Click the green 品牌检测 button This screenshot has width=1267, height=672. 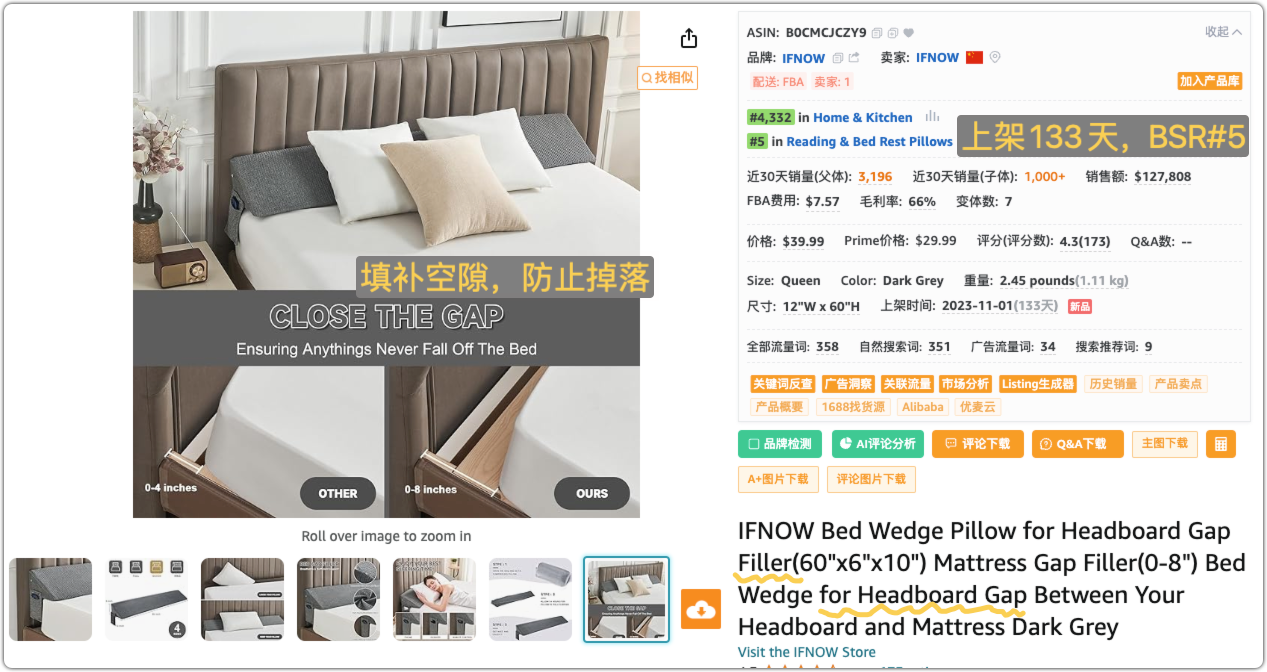[780, 444]
